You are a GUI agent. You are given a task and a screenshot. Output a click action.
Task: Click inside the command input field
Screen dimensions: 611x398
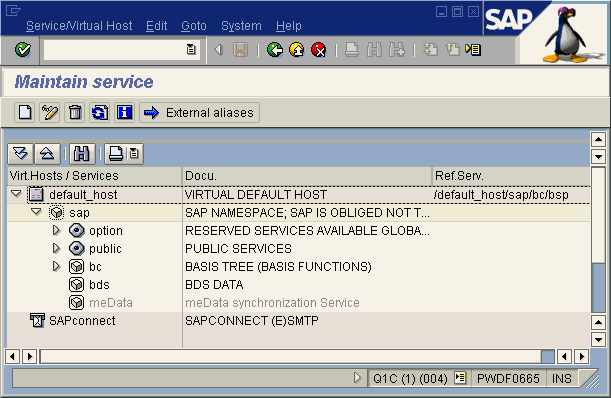coord(115,50)
